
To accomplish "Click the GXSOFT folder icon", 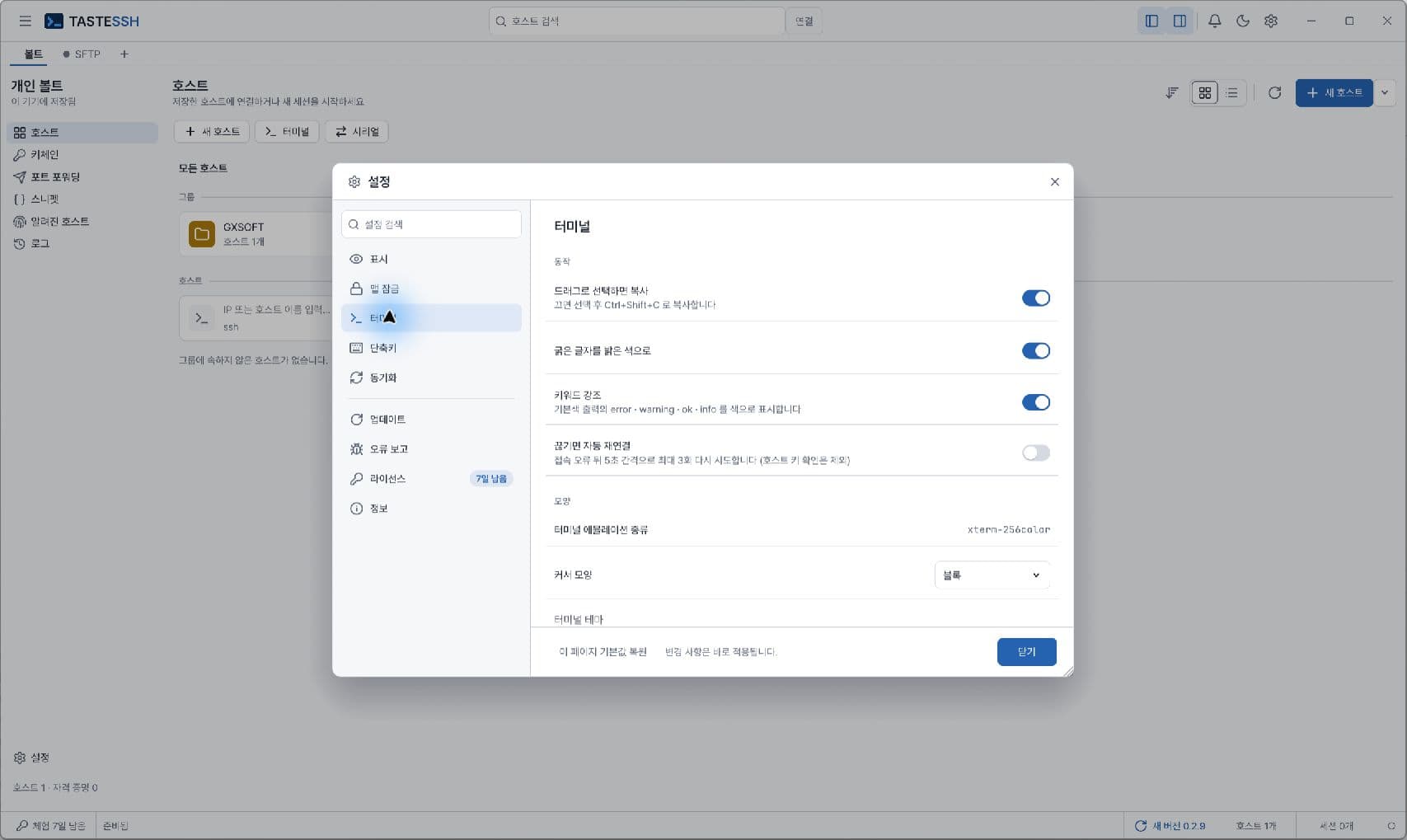I will click(x=201, y=234).
